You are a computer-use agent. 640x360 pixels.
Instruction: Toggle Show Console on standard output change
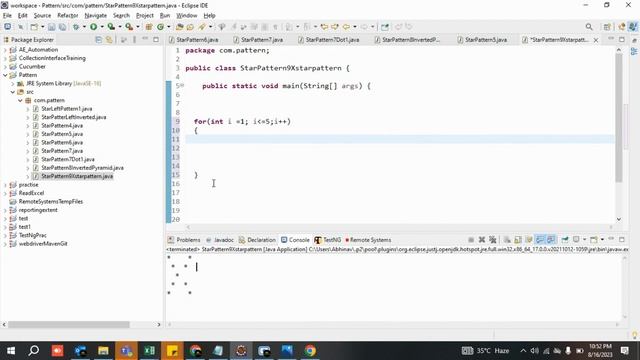540,240
